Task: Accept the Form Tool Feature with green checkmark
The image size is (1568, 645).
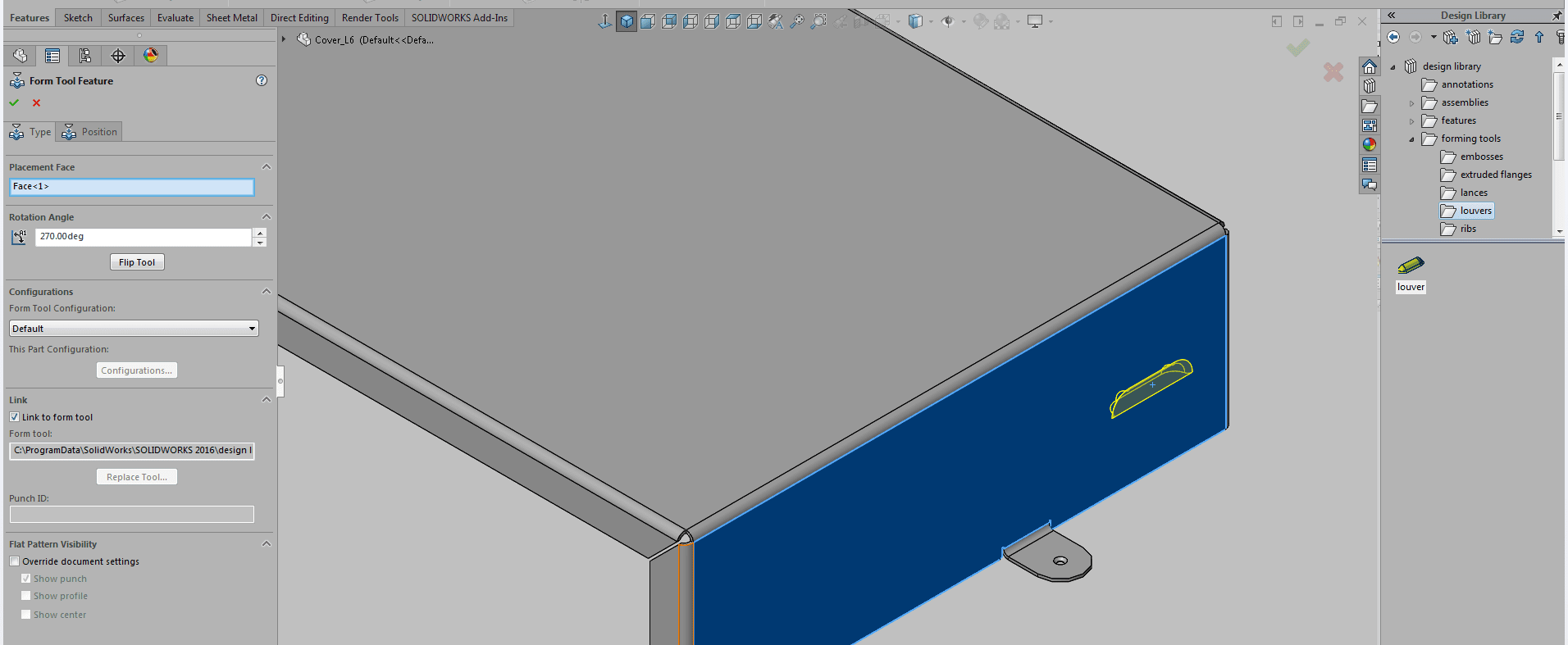Action: pos(14,102)
